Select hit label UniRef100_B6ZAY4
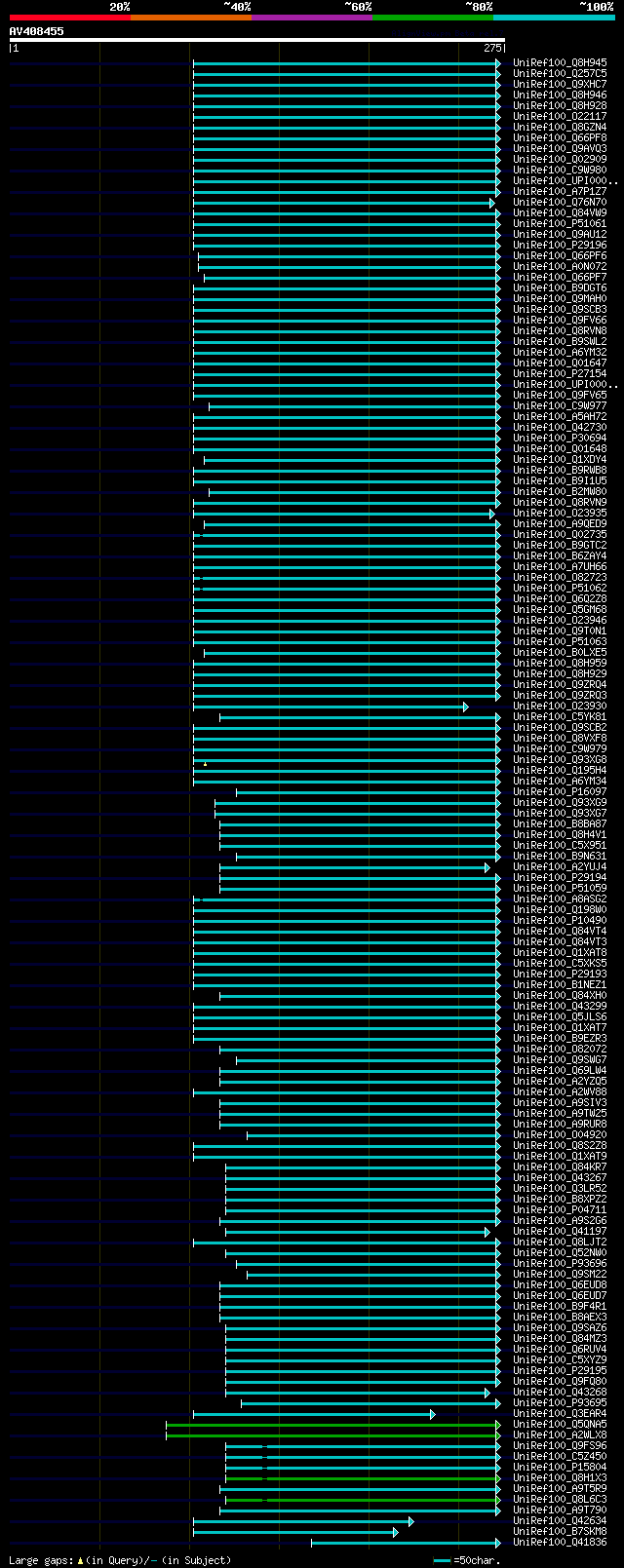Screen dimensions: 624x1568 pyautogui.click(x=560, y=556)
